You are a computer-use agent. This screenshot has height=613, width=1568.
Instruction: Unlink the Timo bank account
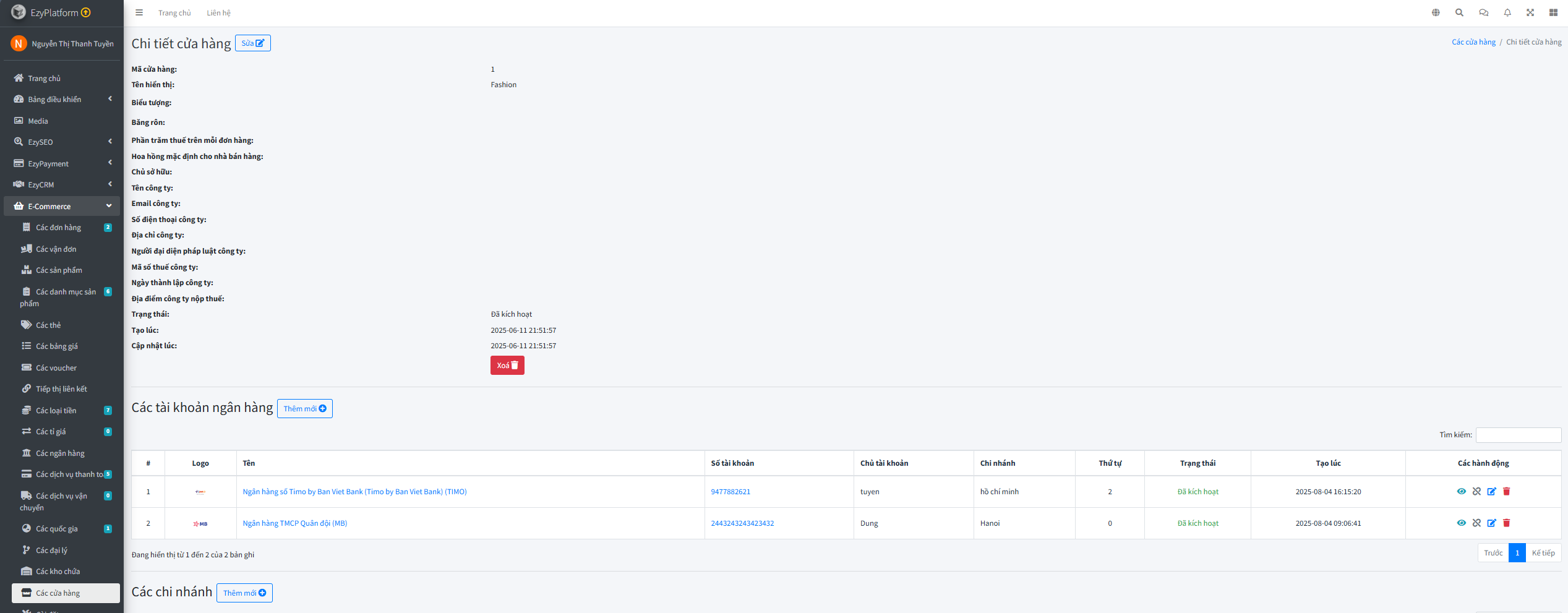1476,491
